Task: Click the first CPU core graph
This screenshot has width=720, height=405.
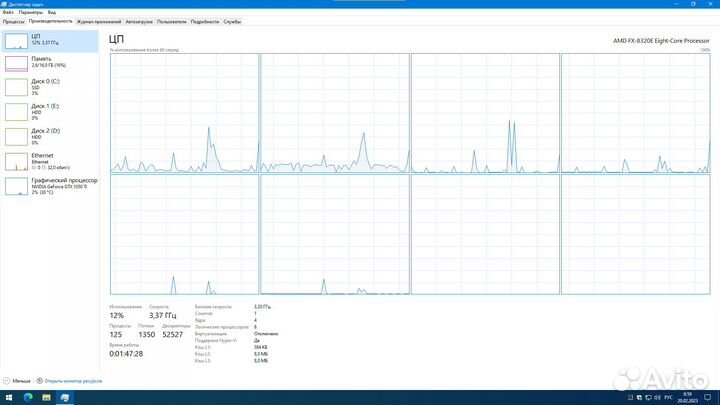Action: pyautogui.click(x=184, y=113)
